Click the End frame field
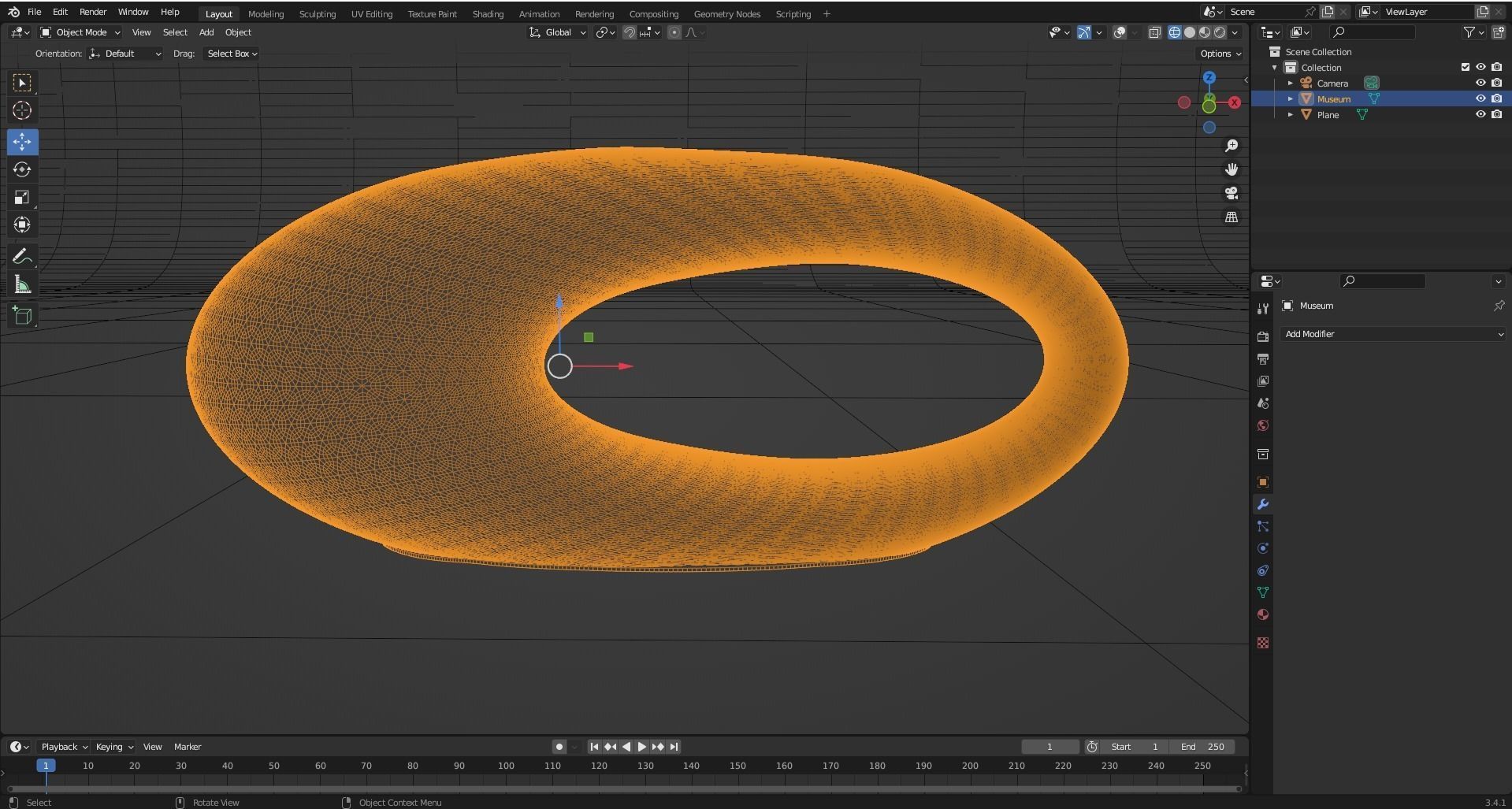The image size is (1512, 809). 1202,747
